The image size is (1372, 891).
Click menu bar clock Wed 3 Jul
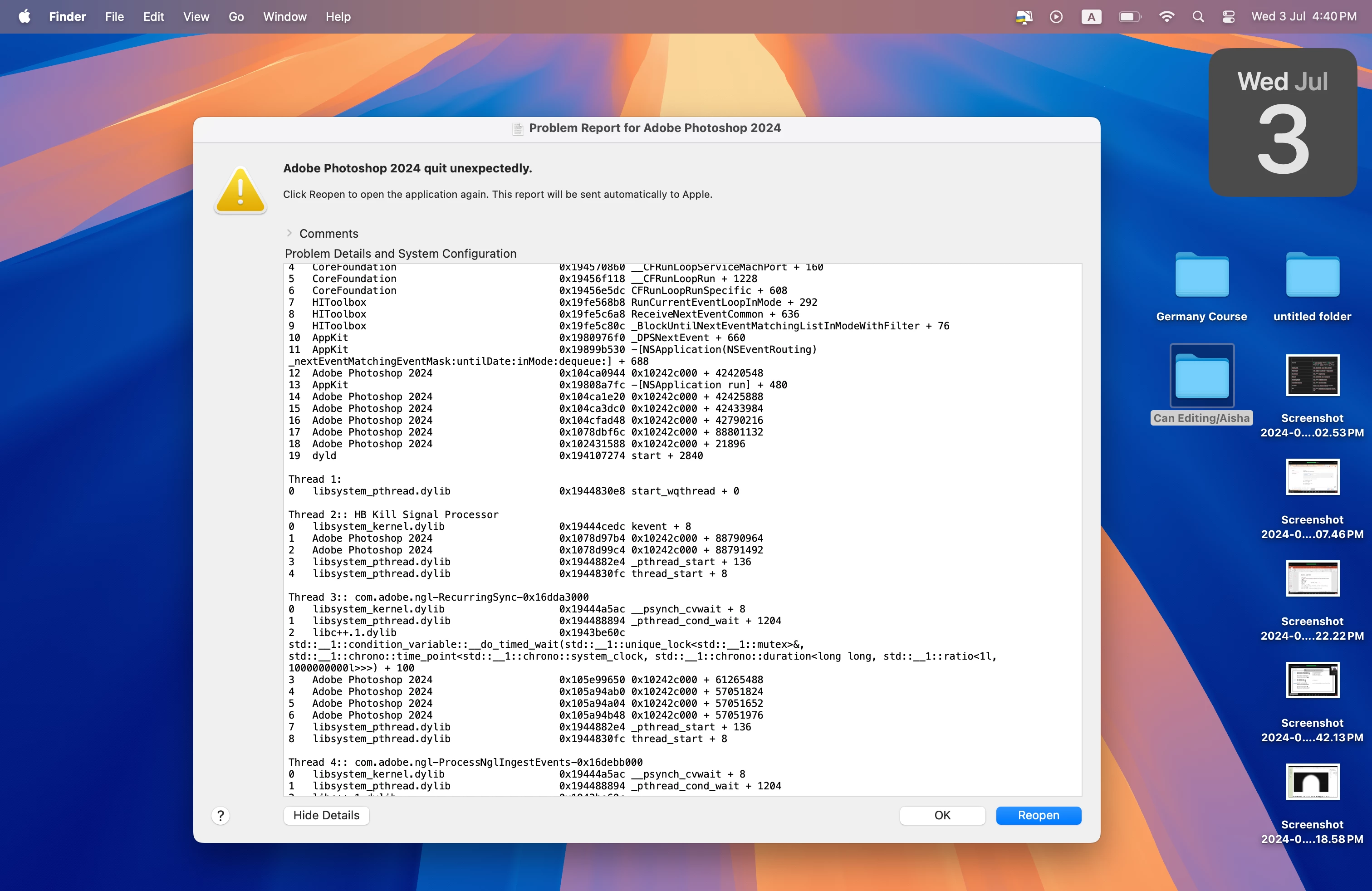(x=1303, y=16)
